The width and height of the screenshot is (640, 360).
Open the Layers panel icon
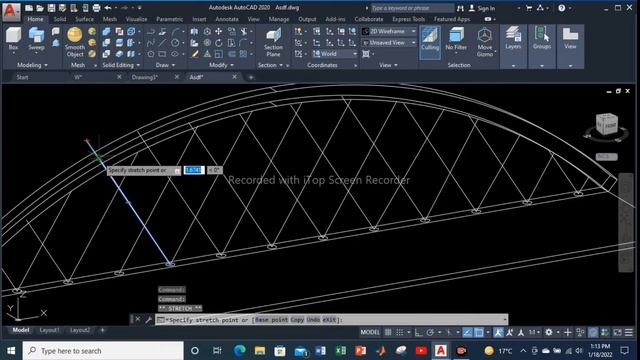[513, 39]
